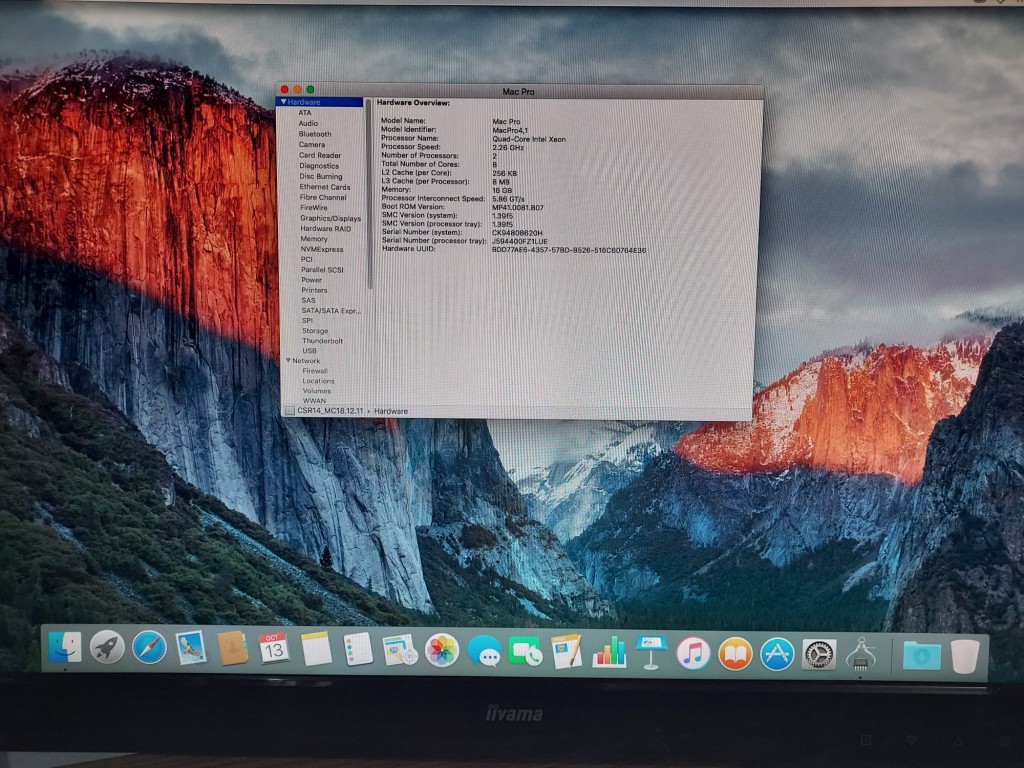The image size is (1024, 768).
Task: Select Firewall under Network
Action: [x=315, y=371]
